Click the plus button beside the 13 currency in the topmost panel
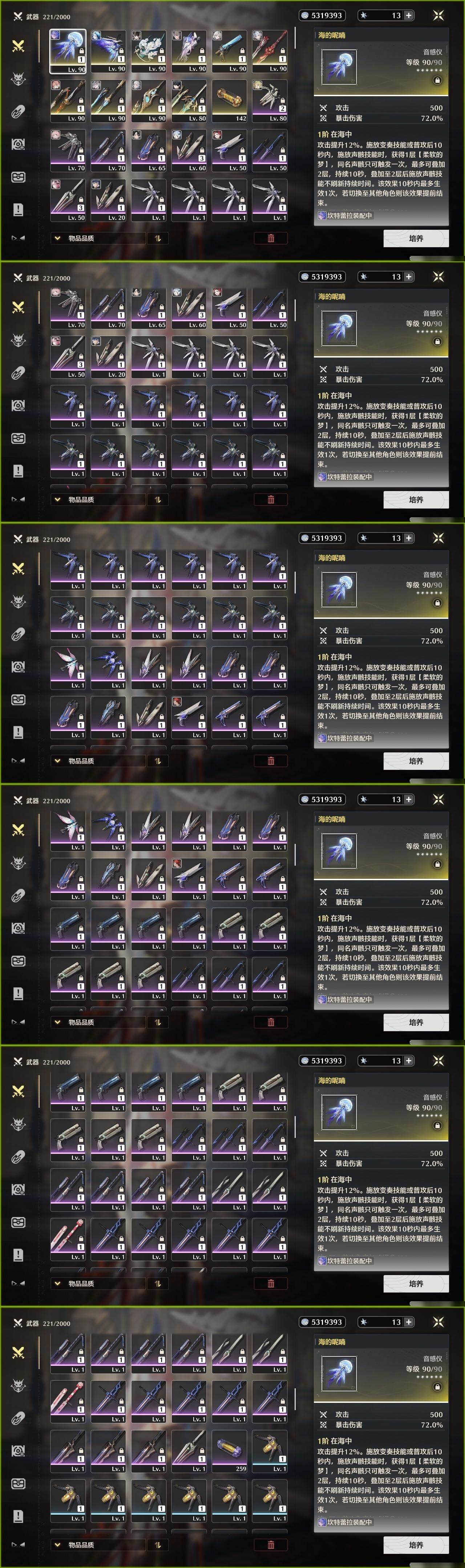 (408, 15)
